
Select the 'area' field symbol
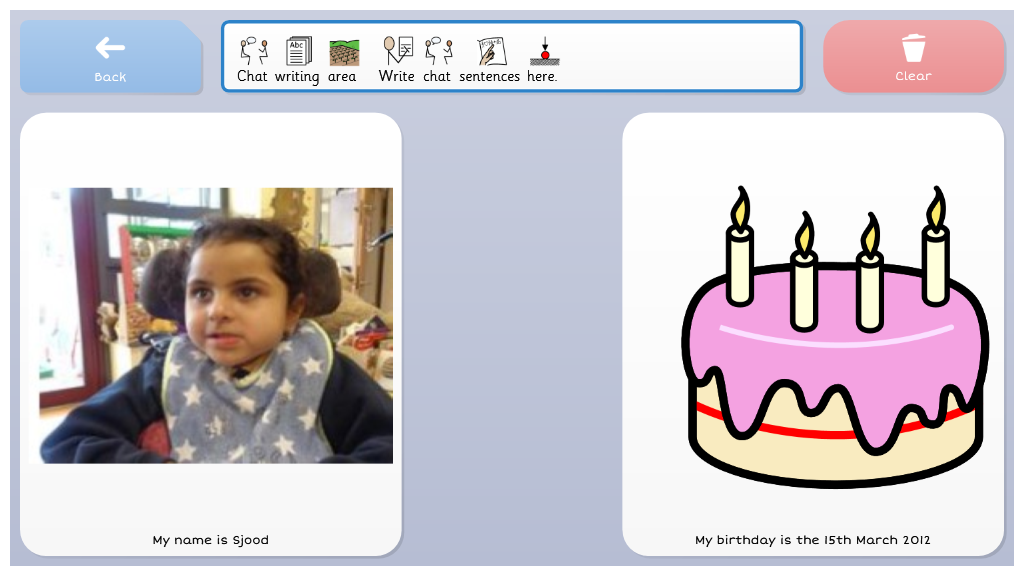(x=344, y=53)
